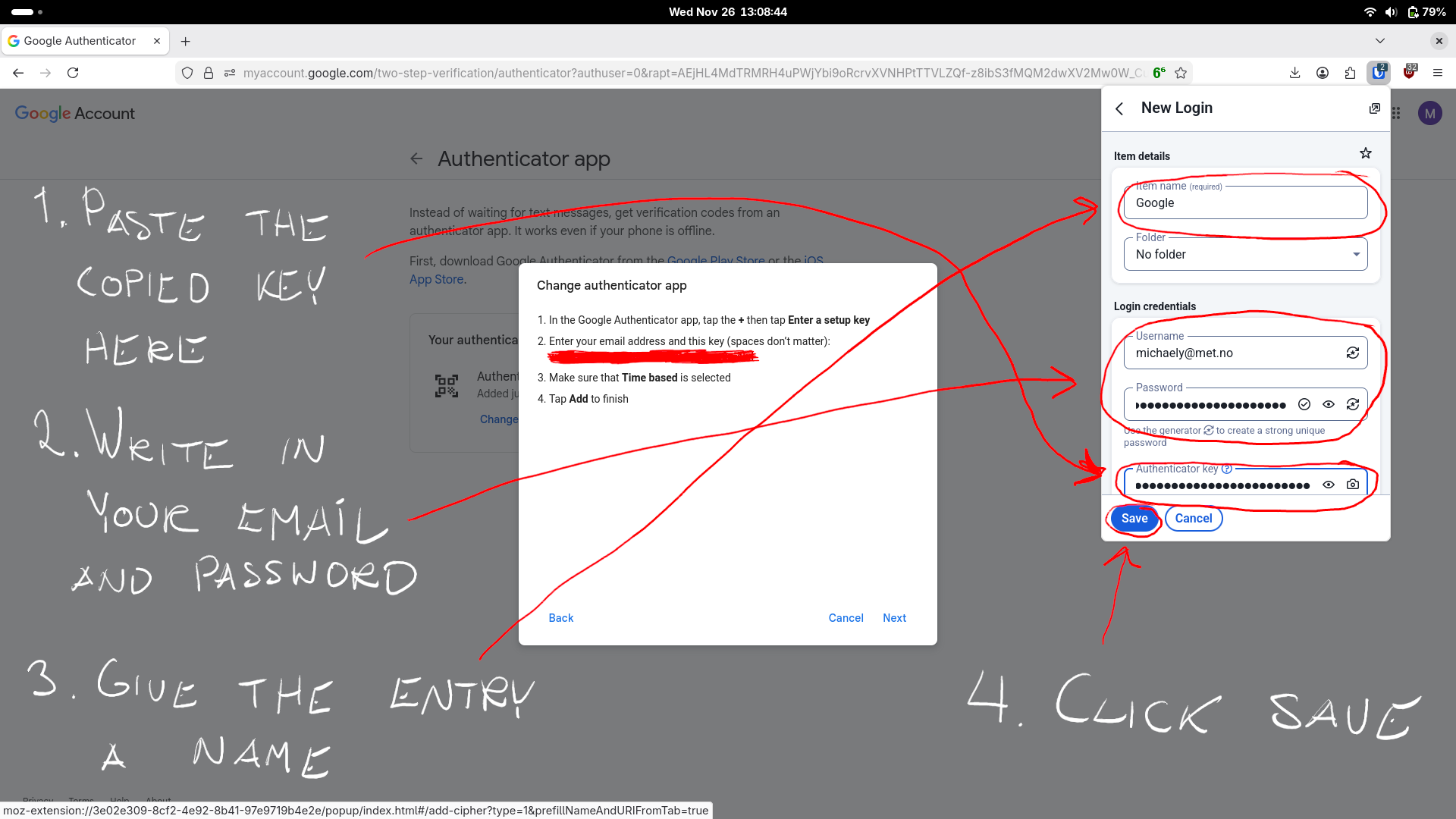Open a new browser tab
Viewport: 1456px width, 819px height.
click(x=186, y=41)
